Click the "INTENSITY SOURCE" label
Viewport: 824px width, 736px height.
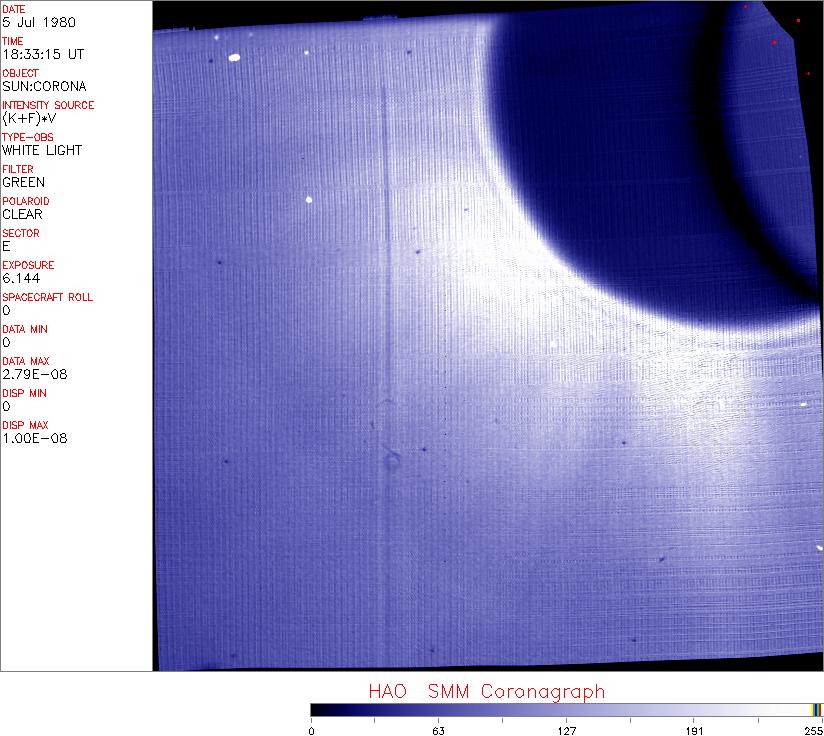coord(48,105)
